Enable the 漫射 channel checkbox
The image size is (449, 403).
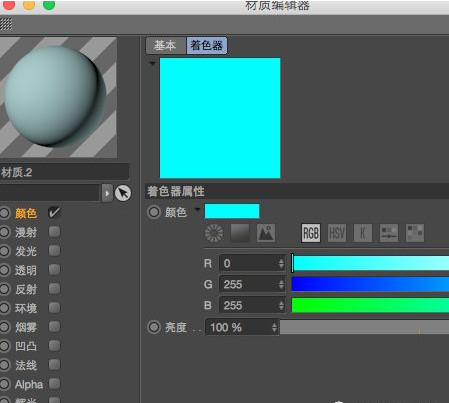[54, 231]
